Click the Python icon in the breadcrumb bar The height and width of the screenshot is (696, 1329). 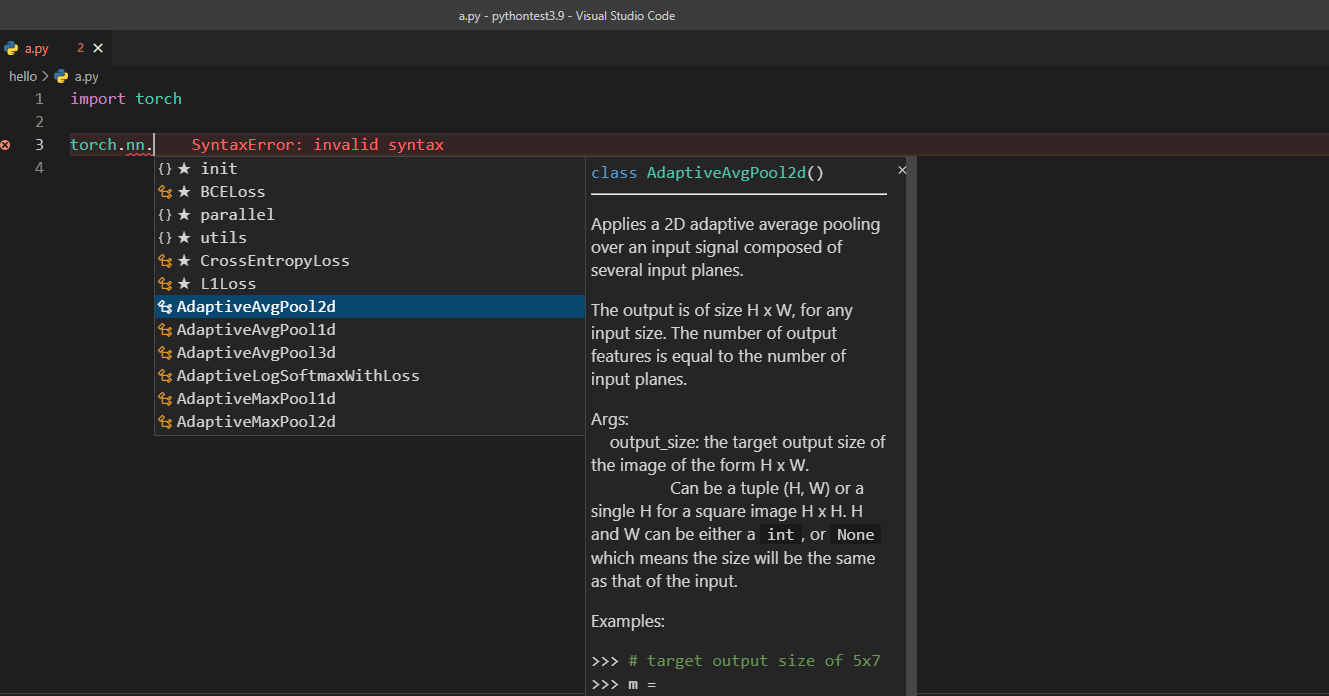[61, 76]
